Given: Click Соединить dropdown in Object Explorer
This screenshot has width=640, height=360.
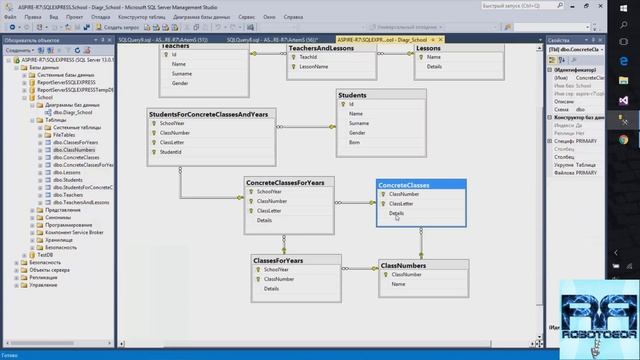Looking at the screenshot, I should click(x=20, y=50).
